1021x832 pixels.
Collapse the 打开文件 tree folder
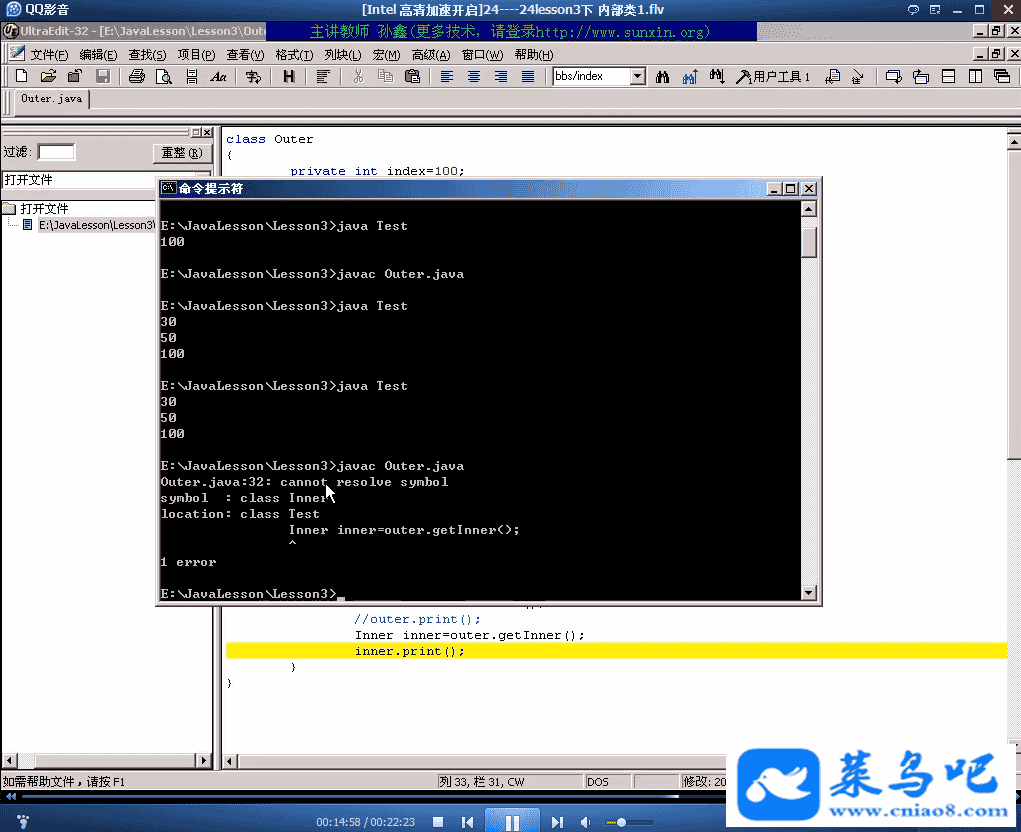[x=9, y=209]
